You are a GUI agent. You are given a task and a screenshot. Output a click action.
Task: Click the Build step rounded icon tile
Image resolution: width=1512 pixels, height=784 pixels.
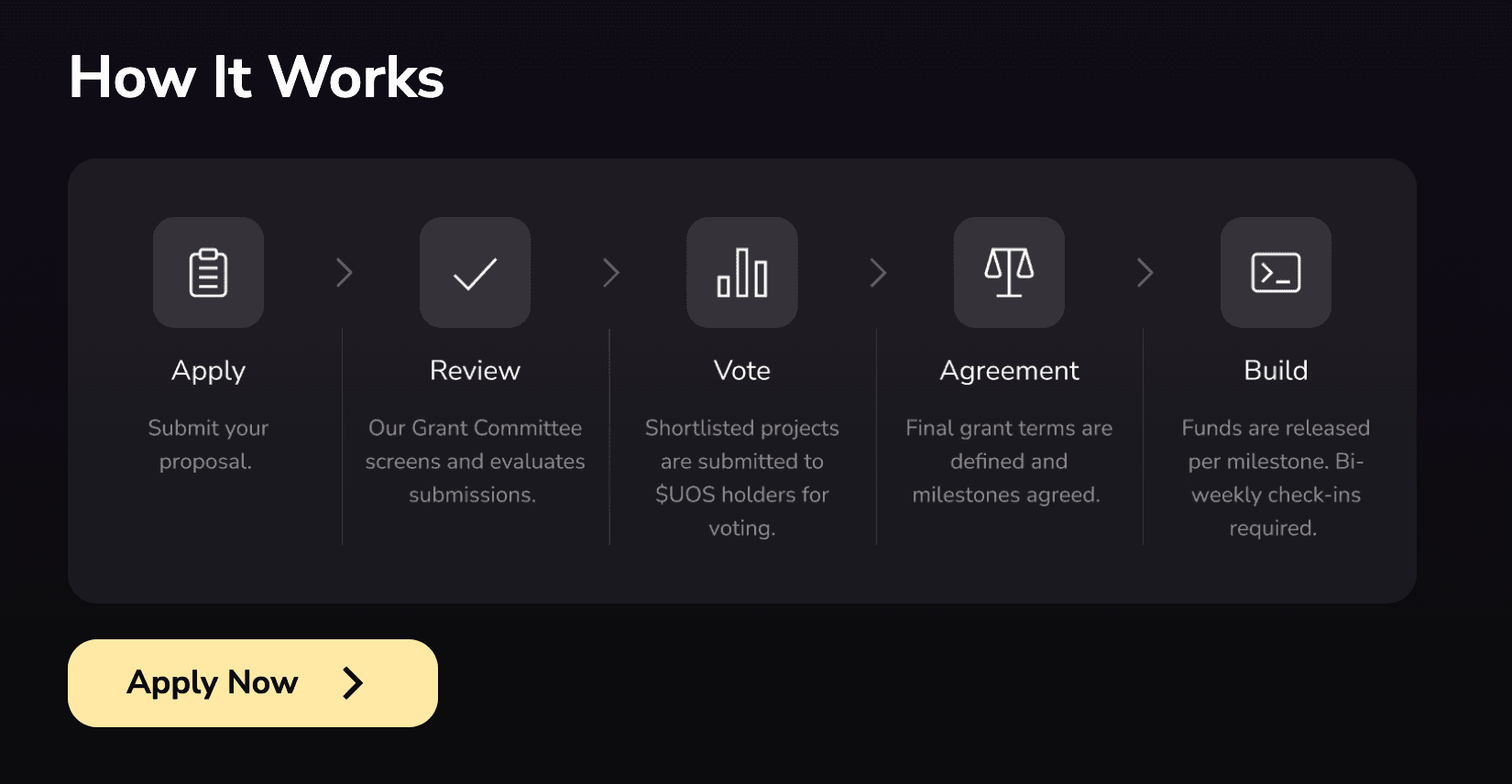(1276, 272)
